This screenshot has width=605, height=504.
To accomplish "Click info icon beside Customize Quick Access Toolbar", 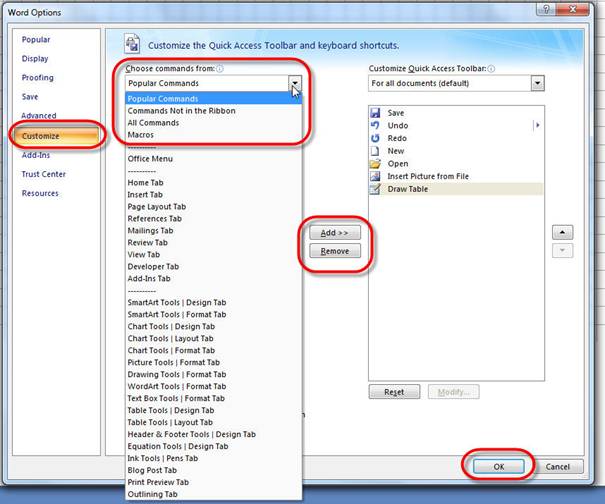I will click(491, 69).
